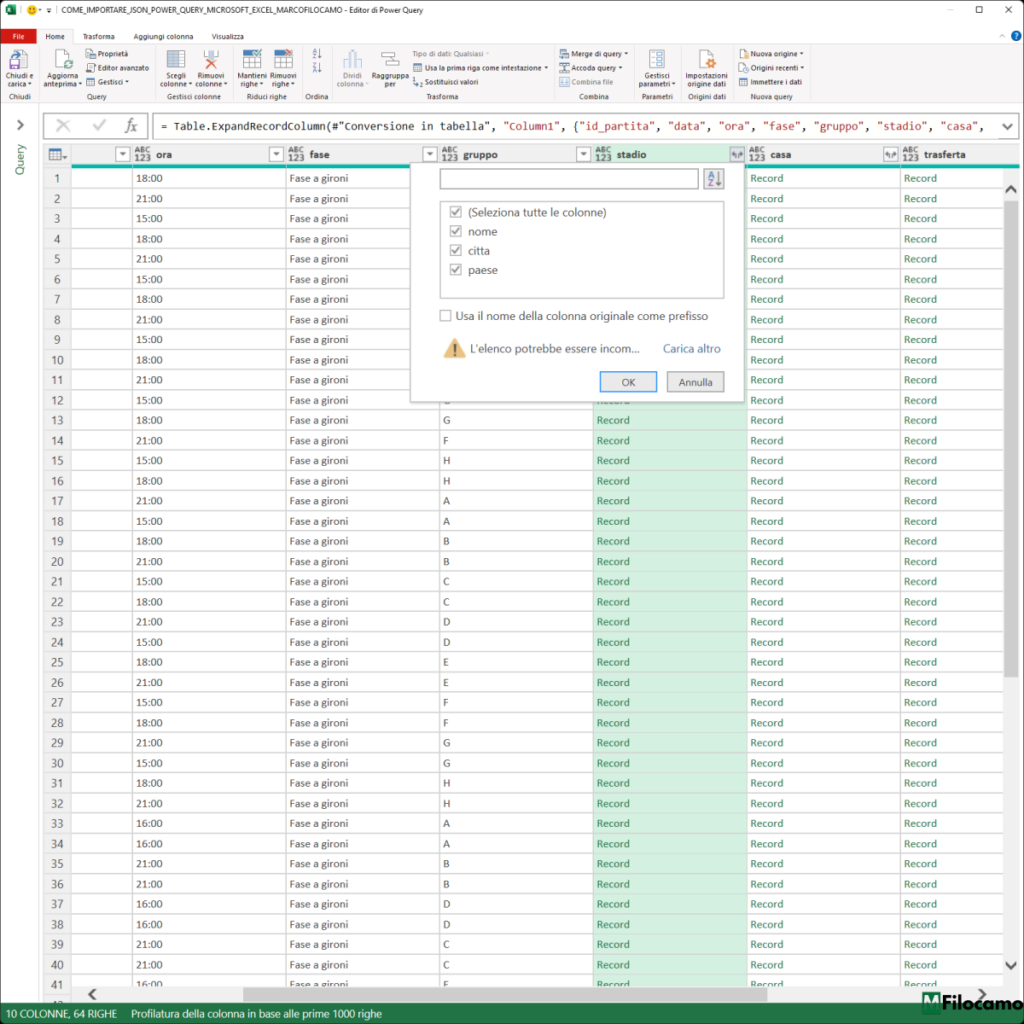Click Chiudi e carica icon
Screen dimensions: 1024x1024
pos(18,60)
